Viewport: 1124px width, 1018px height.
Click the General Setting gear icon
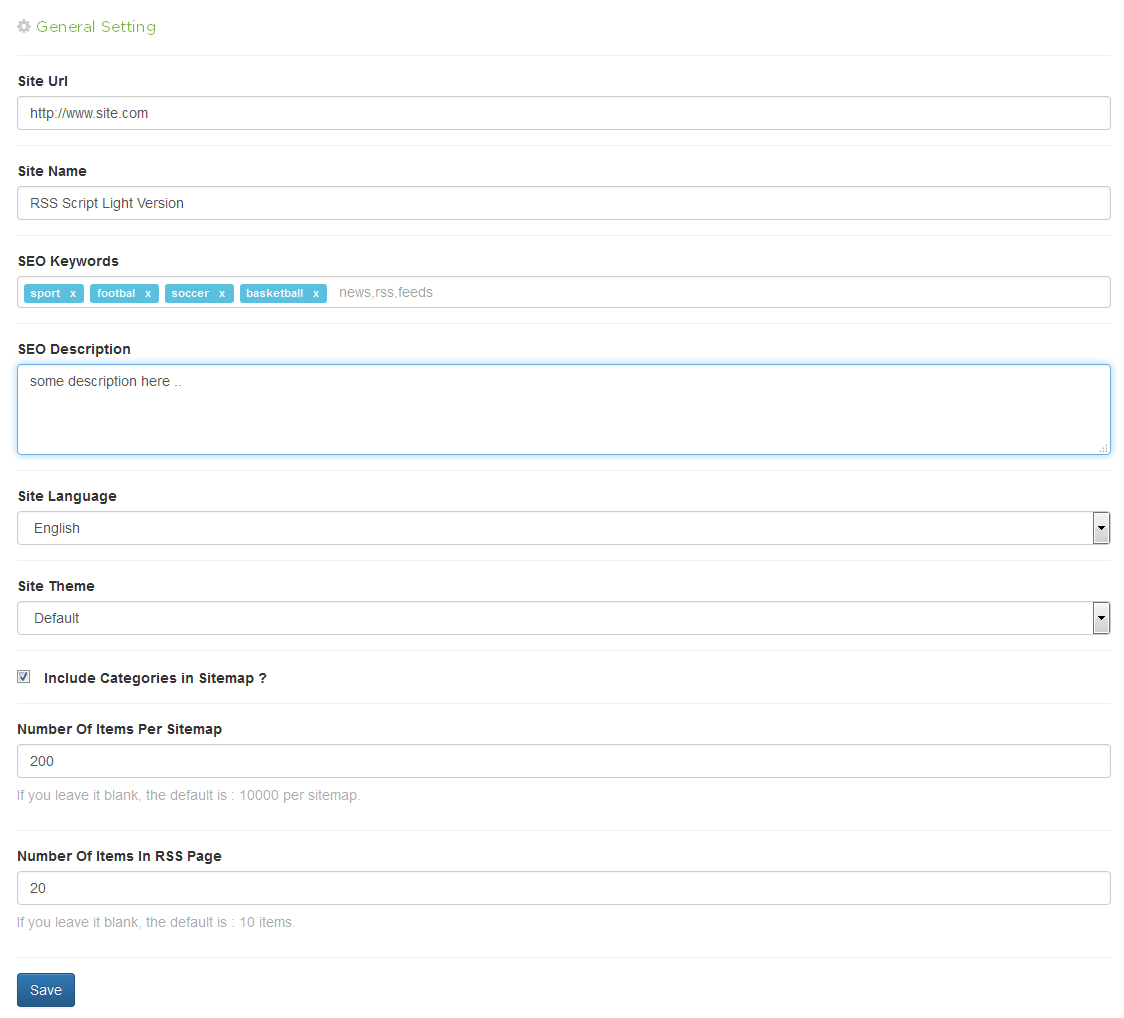pos(24,27)
